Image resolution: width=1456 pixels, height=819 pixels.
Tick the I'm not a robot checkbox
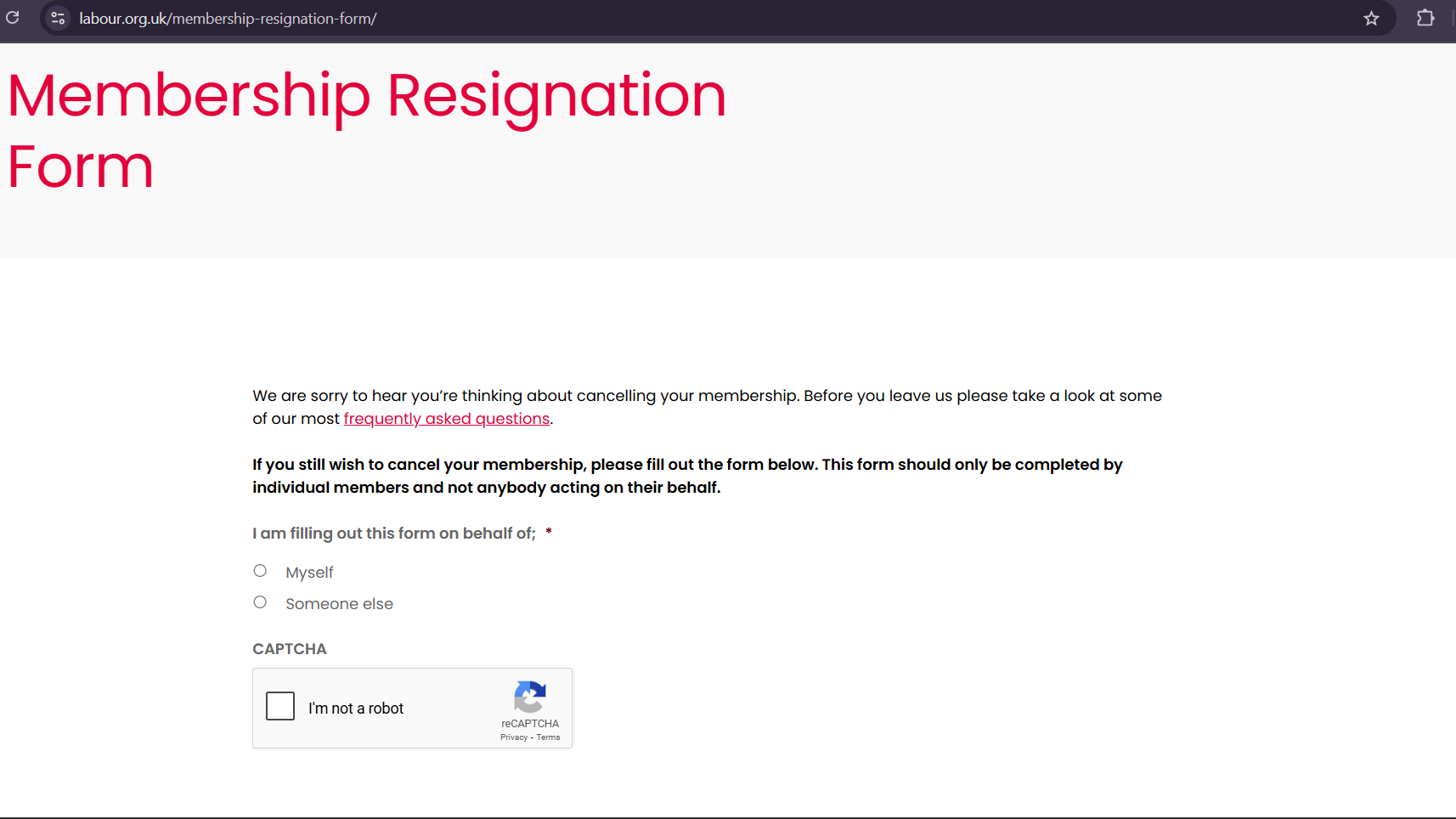point(280,706)
